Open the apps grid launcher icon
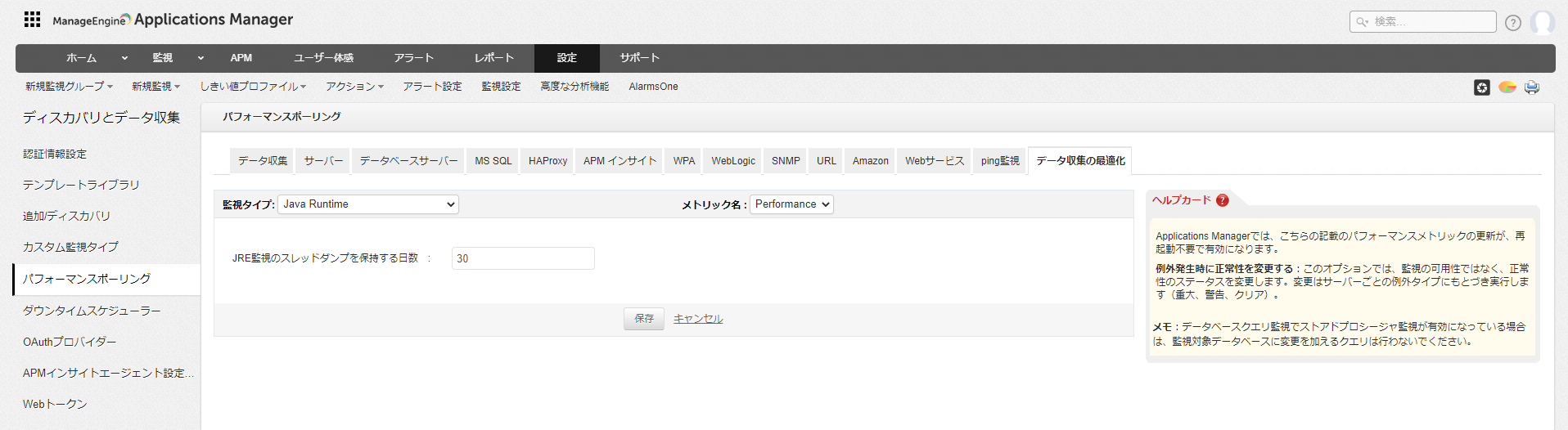The height and width of the screenshot is (430, 1568). pos(32,20)
